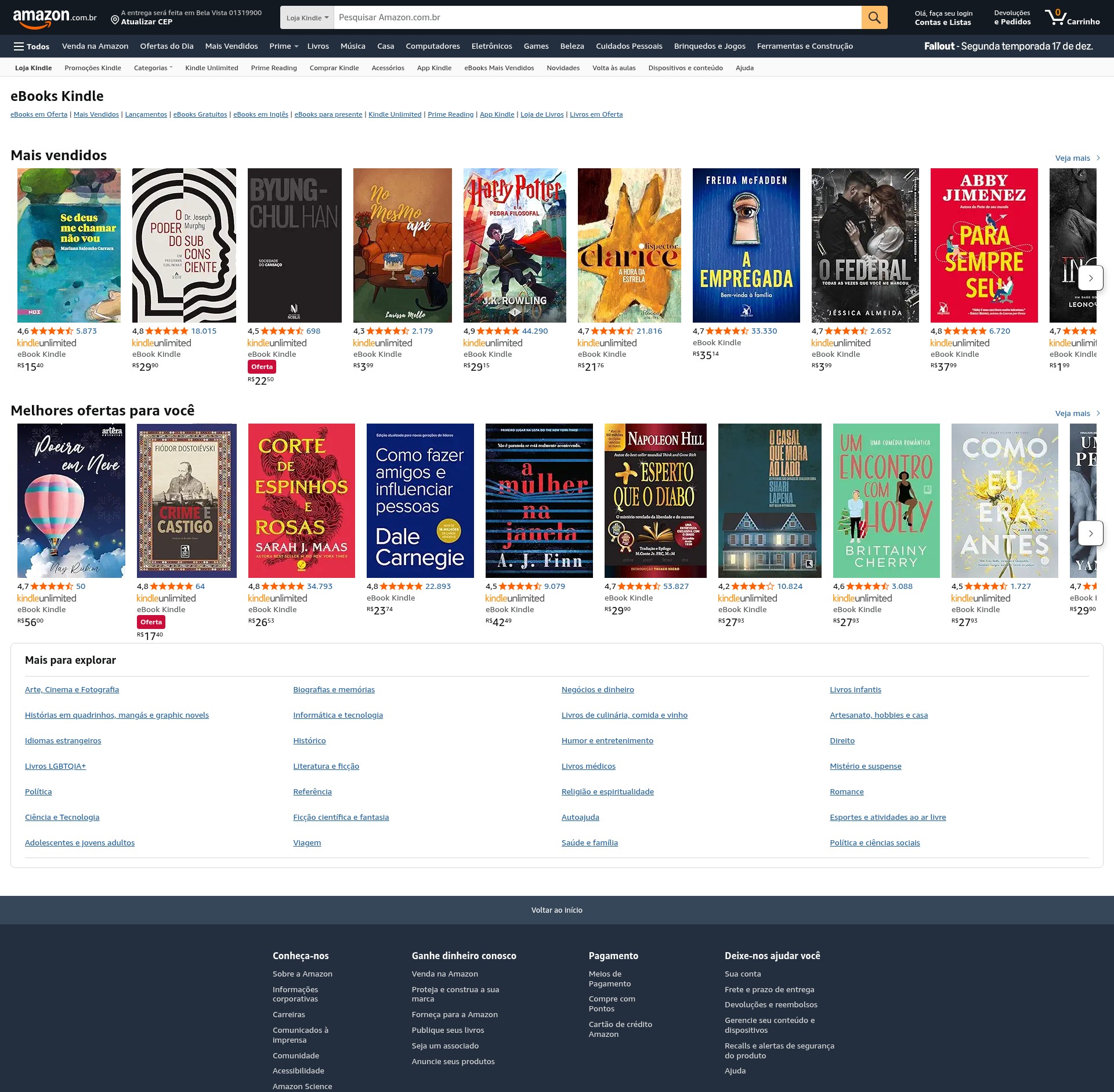
Task: Open star rating of Harry Potter book
Action: point(498,331)
